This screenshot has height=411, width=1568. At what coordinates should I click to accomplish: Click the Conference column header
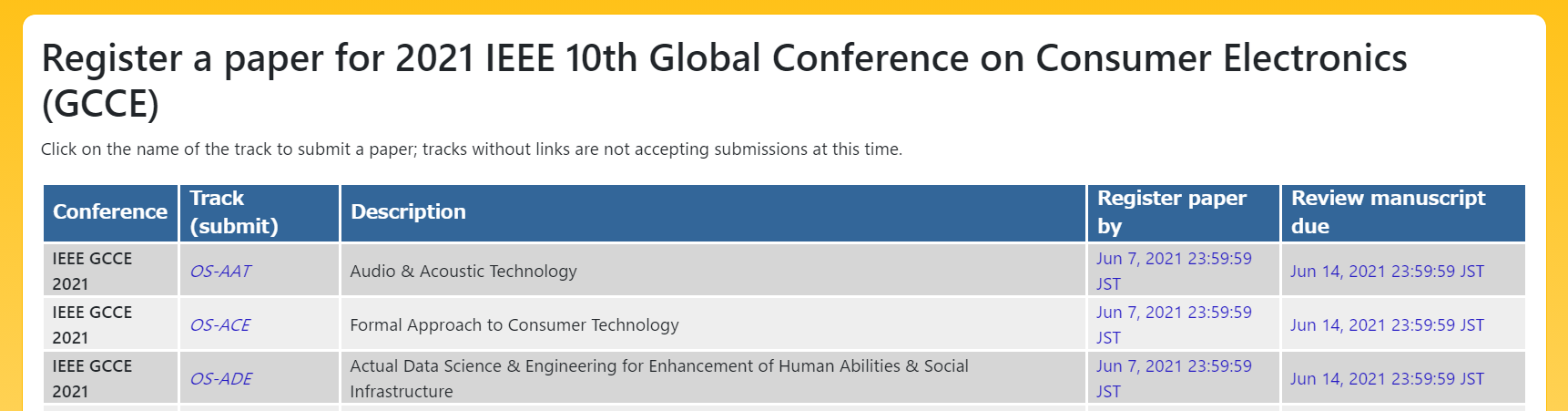[110, 212]
